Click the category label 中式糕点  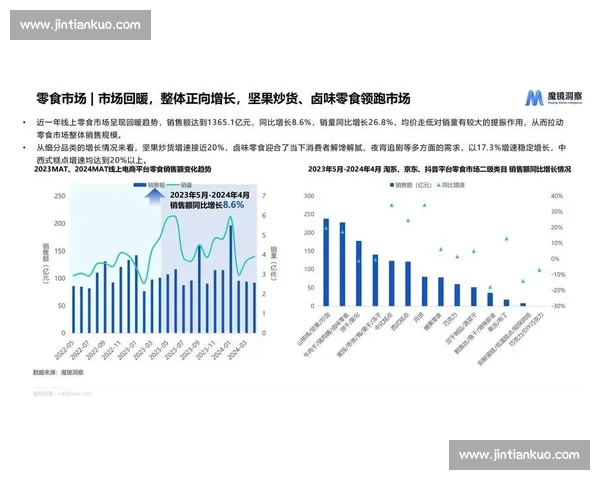[x=384, y=321]
